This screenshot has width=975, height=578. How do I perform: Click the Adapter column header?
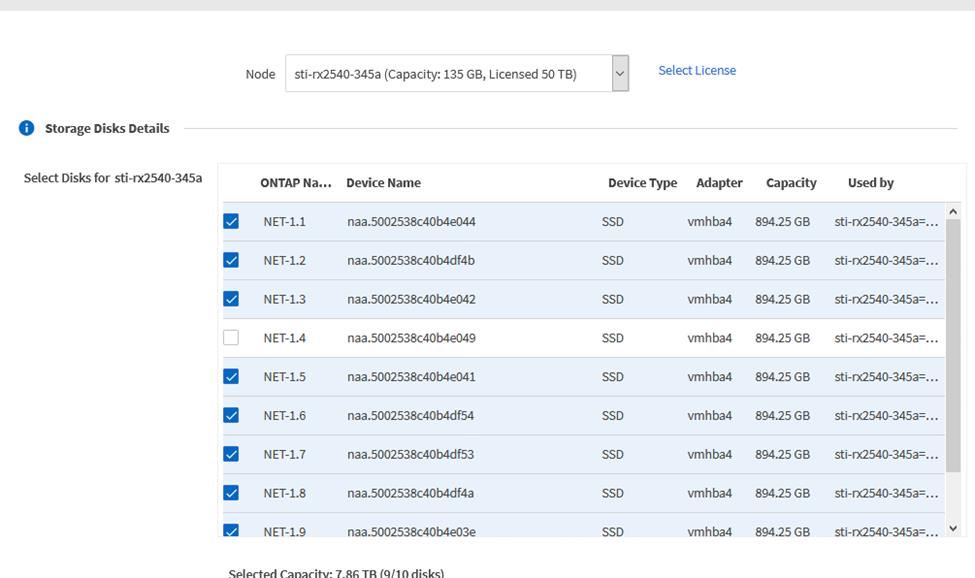click(x=719, y=183)
